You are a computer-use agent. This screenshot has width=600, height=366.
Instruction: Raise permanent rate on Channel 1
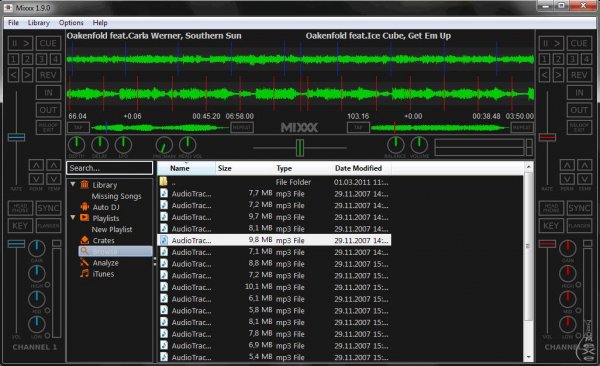(x=36, y=165)
